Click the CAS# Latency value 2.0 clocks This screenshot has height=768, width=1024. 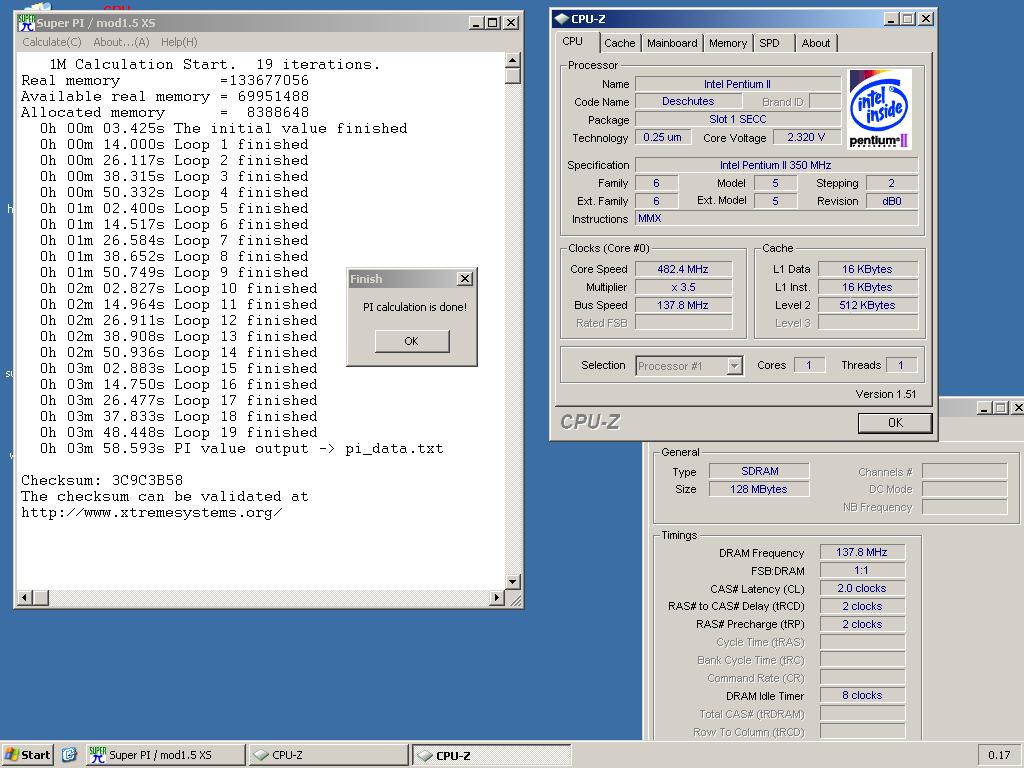[862, 588]
